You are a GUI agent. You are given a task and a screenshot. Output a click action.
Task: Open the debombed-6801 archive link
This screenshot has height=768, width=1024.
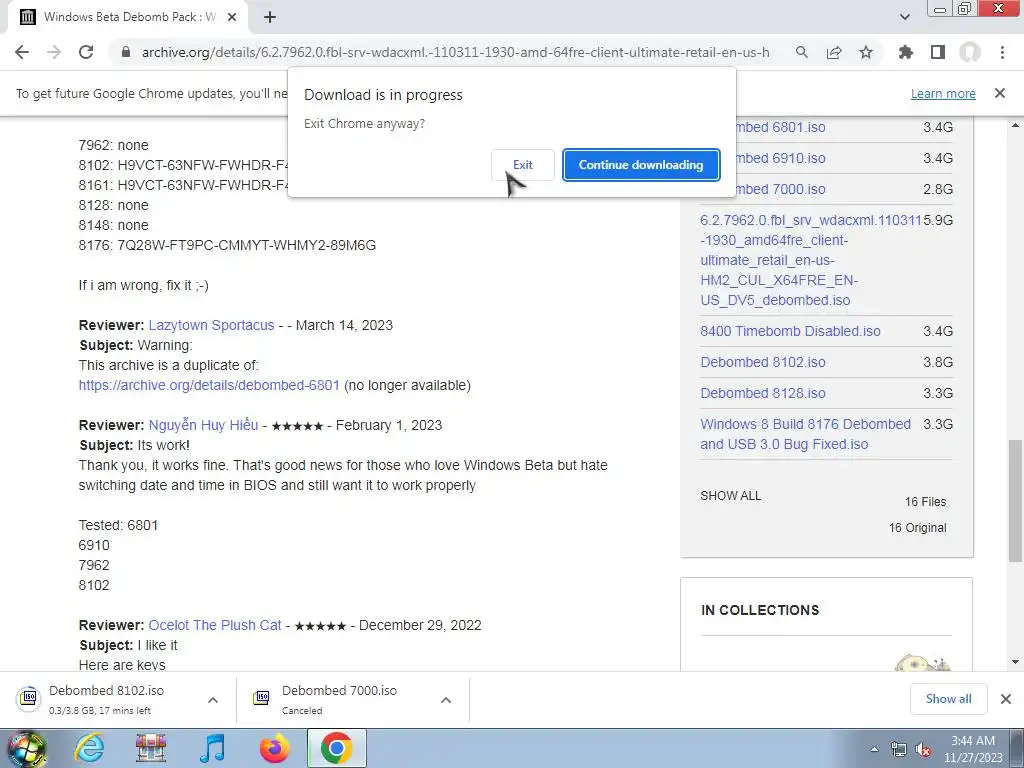tap(209, 385)
